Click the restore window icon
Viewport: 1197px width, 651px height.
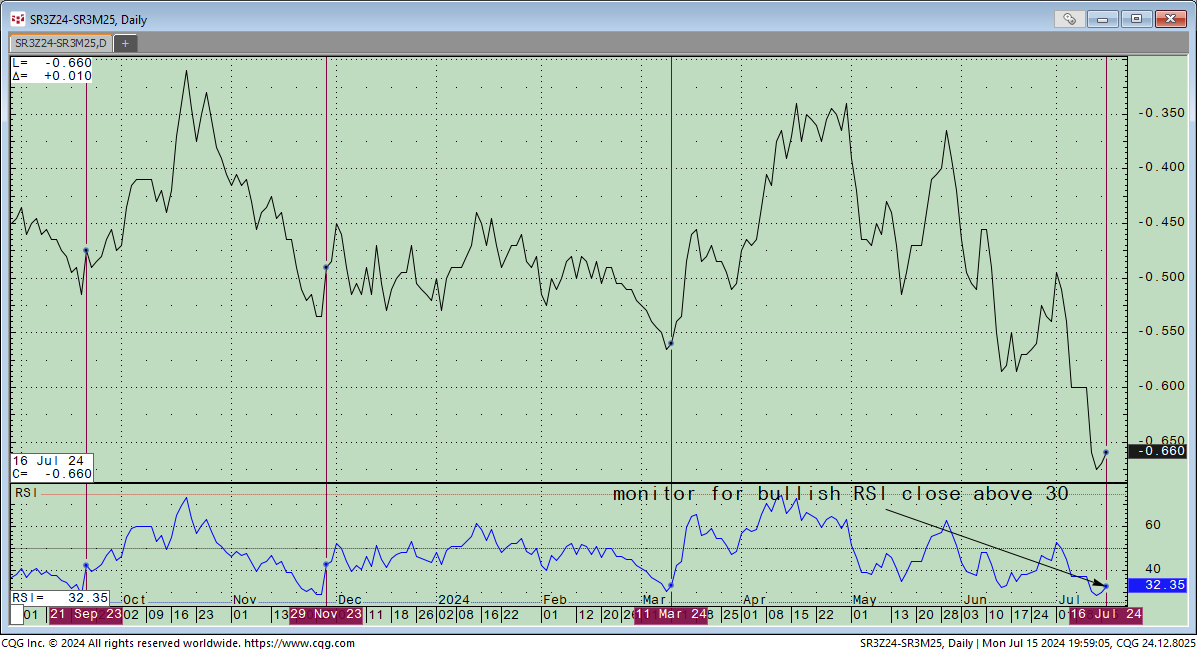coord(1135,18)
